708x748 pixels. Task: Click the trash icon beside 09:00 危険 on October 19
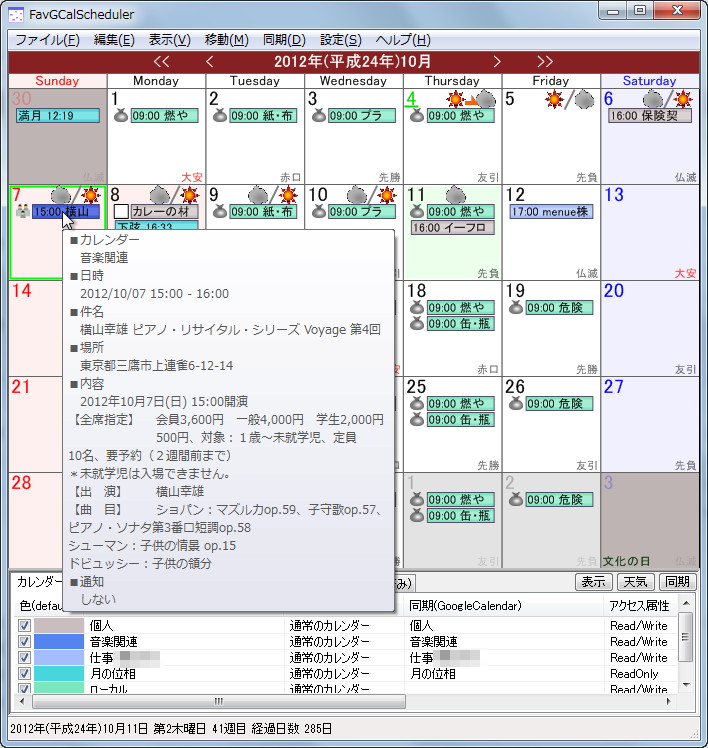[x=516, y=308]
